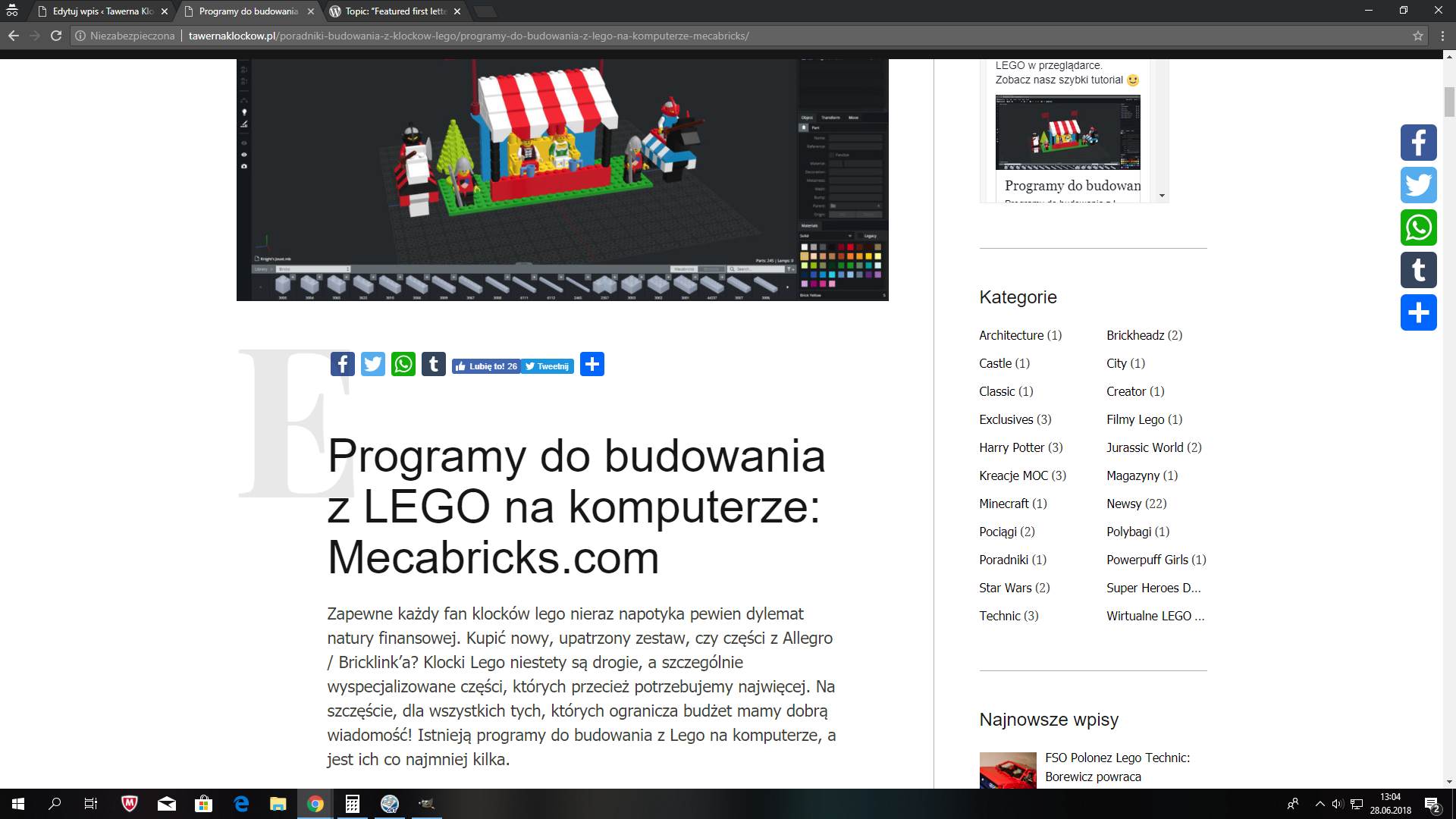Go back to the previous page
The width and height of the screenshot is (1456, 819).
14,36
